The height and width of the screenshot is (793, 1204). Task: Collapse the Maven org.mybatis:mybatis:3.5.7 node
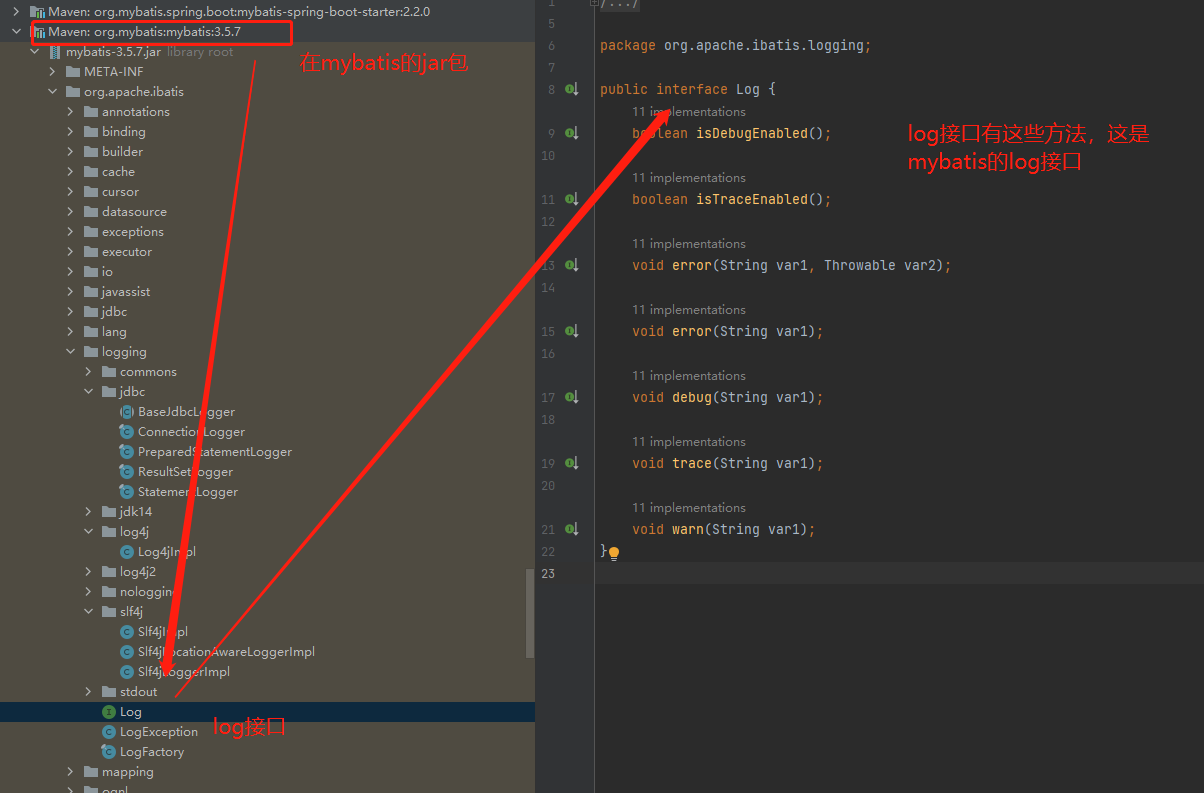pos(16,32)
